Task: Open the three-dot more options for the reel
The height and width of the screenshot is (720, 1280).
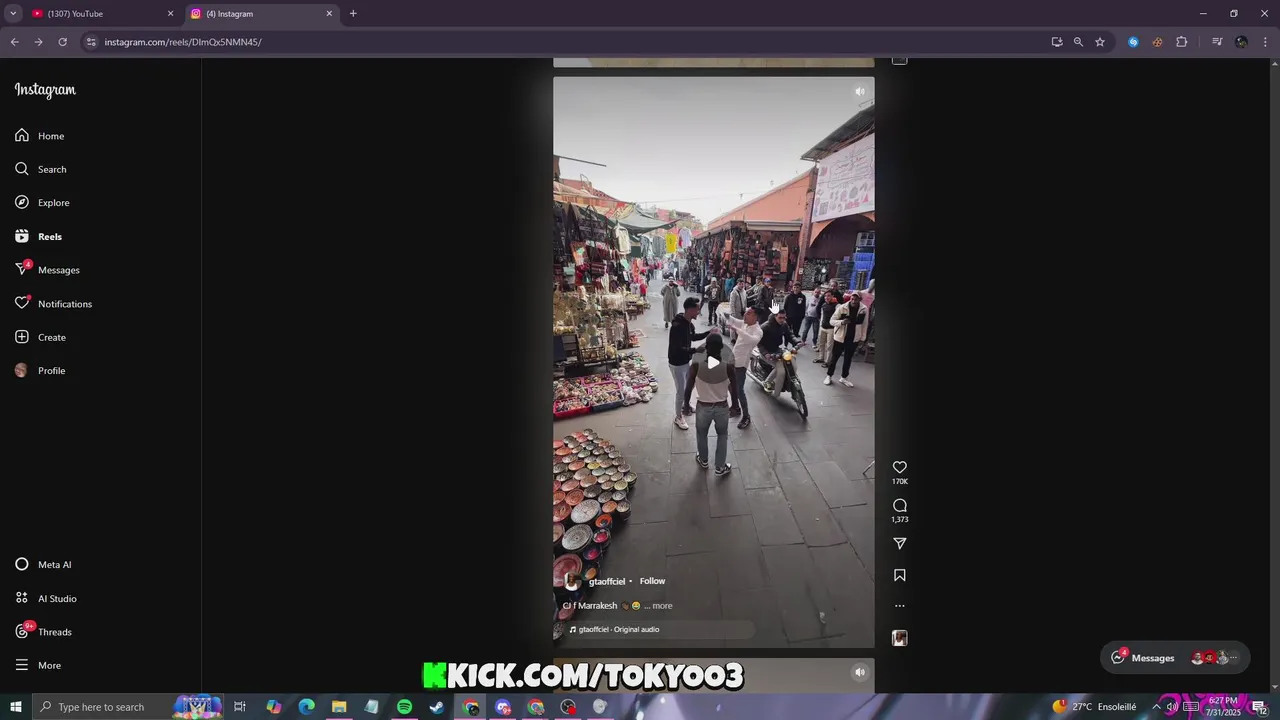Action: 899,606
